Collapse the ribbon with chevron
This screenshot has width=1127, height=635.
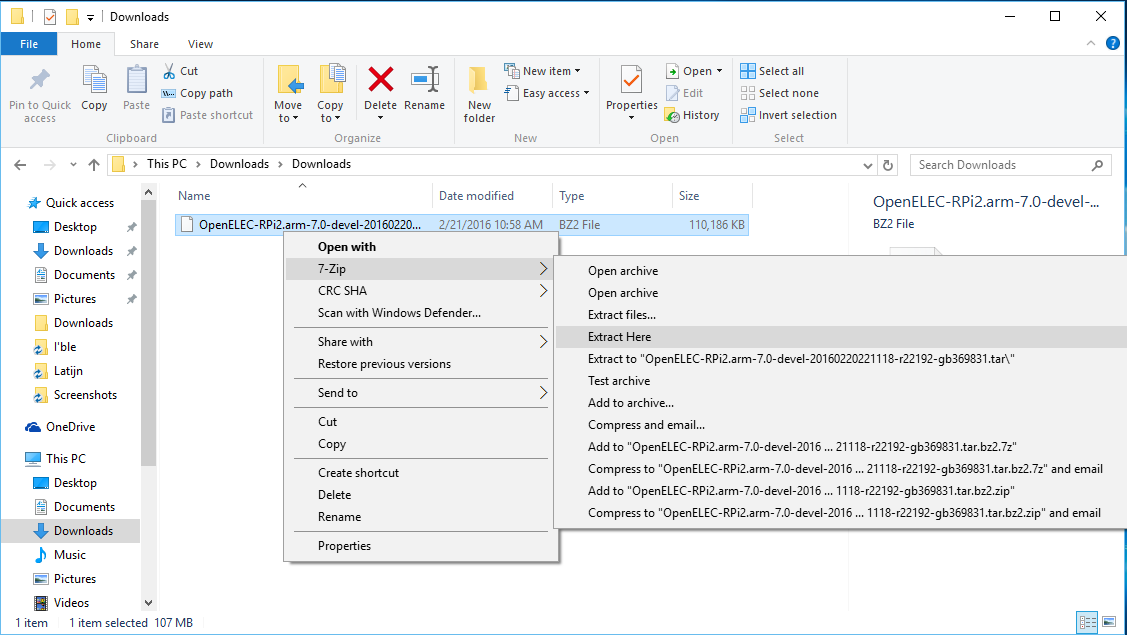[1091, 43]
